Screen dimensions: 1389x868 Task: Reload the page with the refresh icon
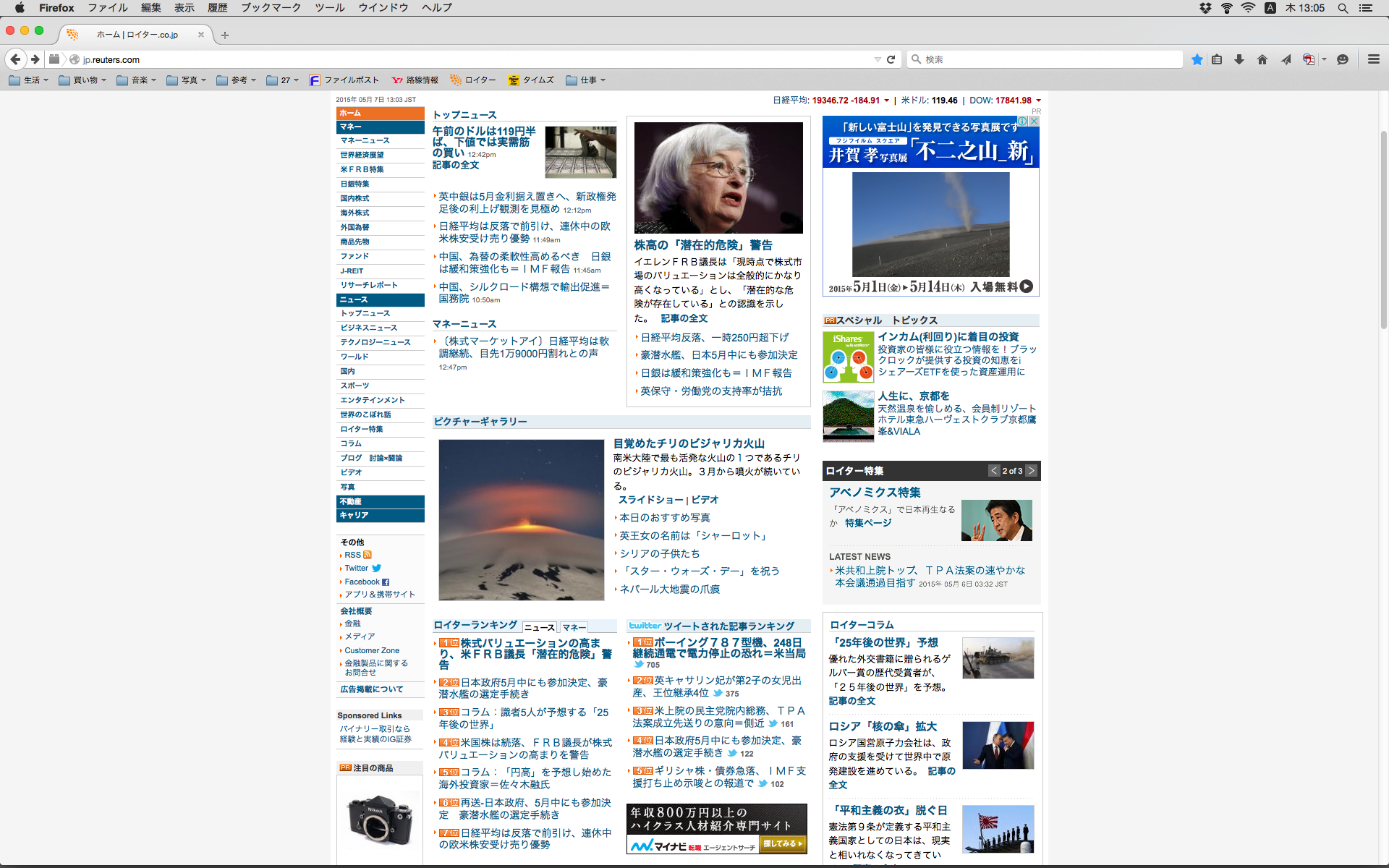point(891,59)
